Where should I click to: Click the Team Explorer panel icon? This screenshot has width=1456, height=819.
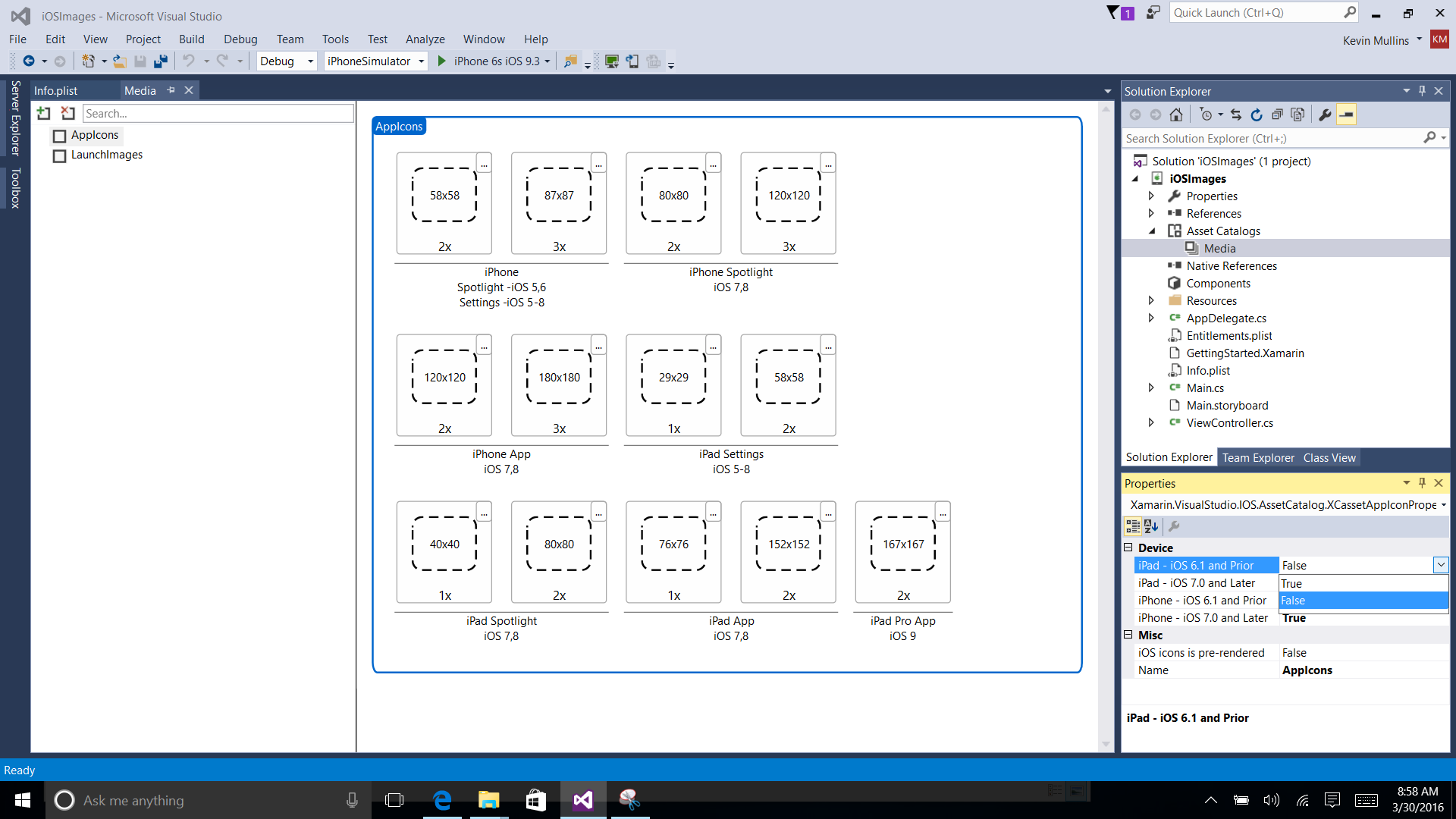[x=1257, y=457]
